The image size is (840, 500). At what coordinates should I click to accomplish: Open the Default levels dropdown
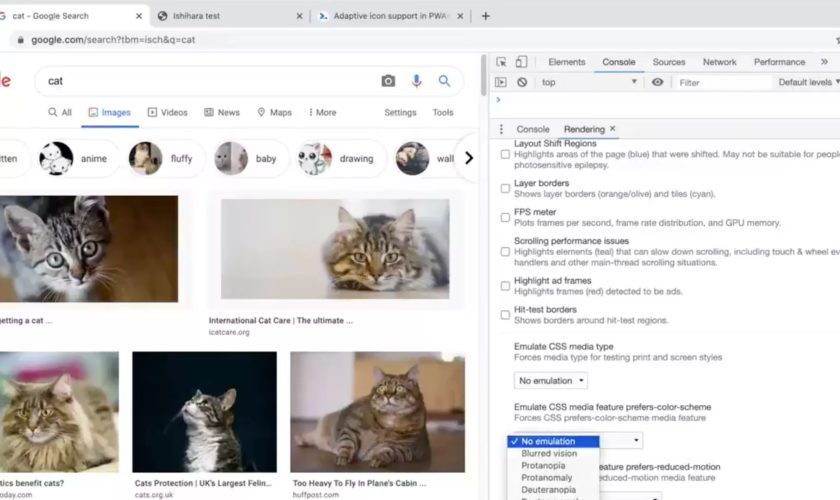point(808,82)
